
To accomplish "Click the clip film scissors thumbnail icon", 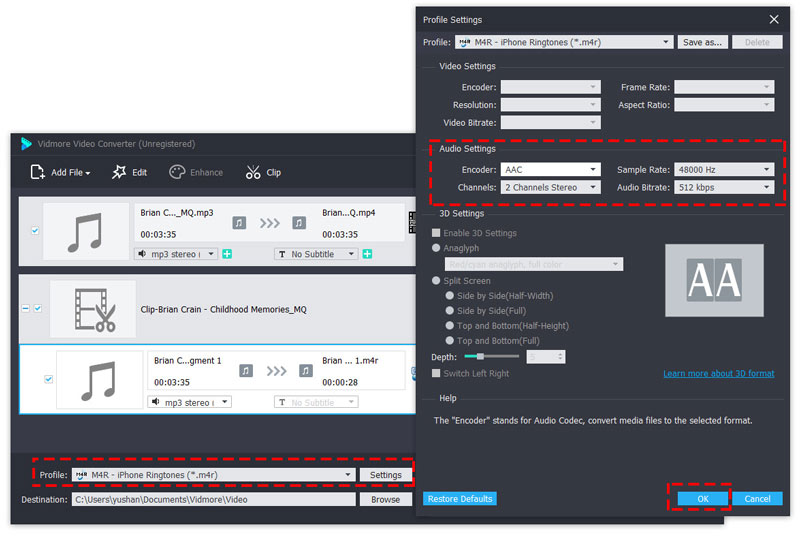I will (x=92, y=309).
